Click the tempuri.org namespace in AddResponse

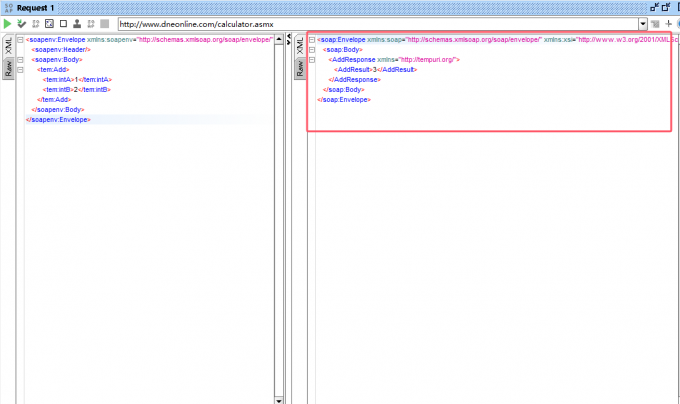pos(428,60)
